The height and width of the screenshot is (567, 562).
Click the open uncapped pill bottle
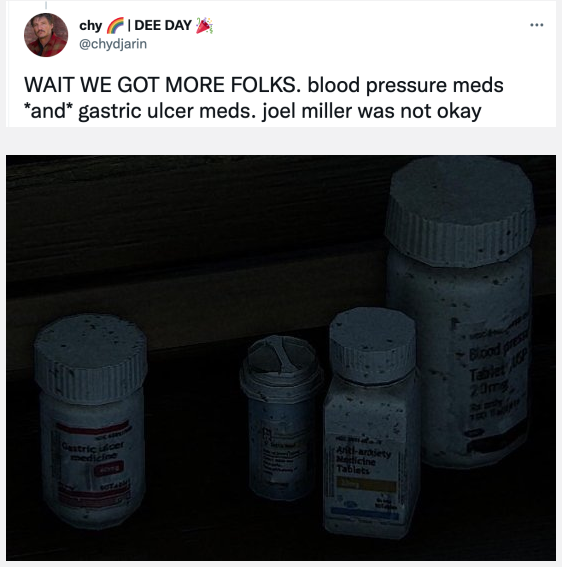281,418
